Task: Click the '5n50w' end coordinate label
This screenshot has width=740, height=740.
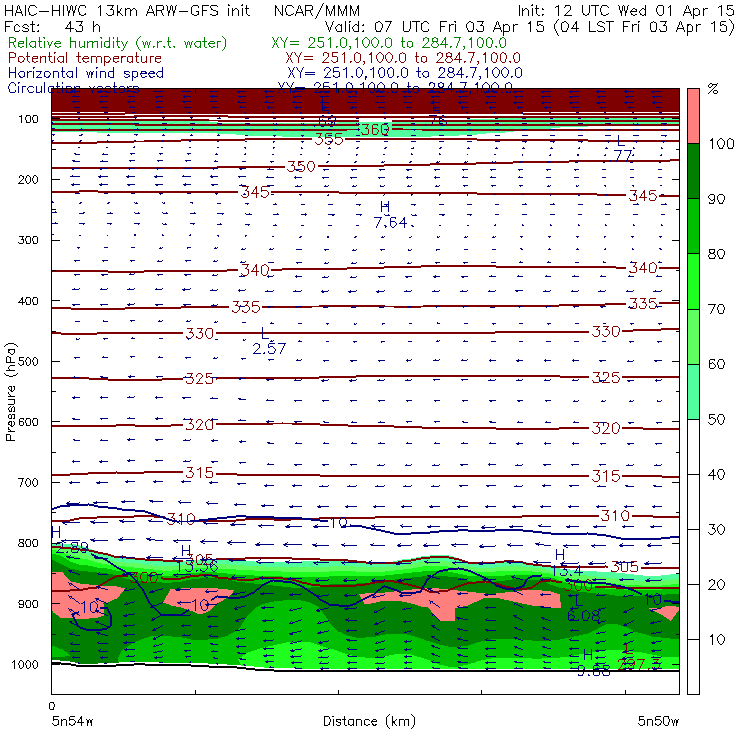Action: point(658,721)
